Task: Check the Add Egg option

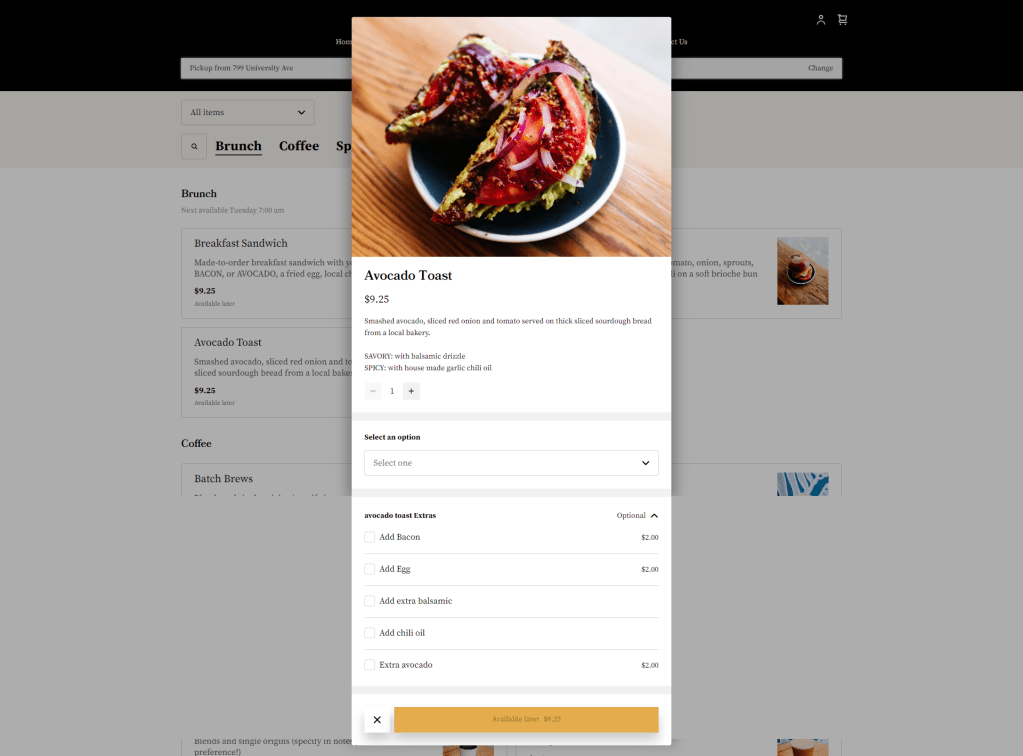Action: [369, 569]
